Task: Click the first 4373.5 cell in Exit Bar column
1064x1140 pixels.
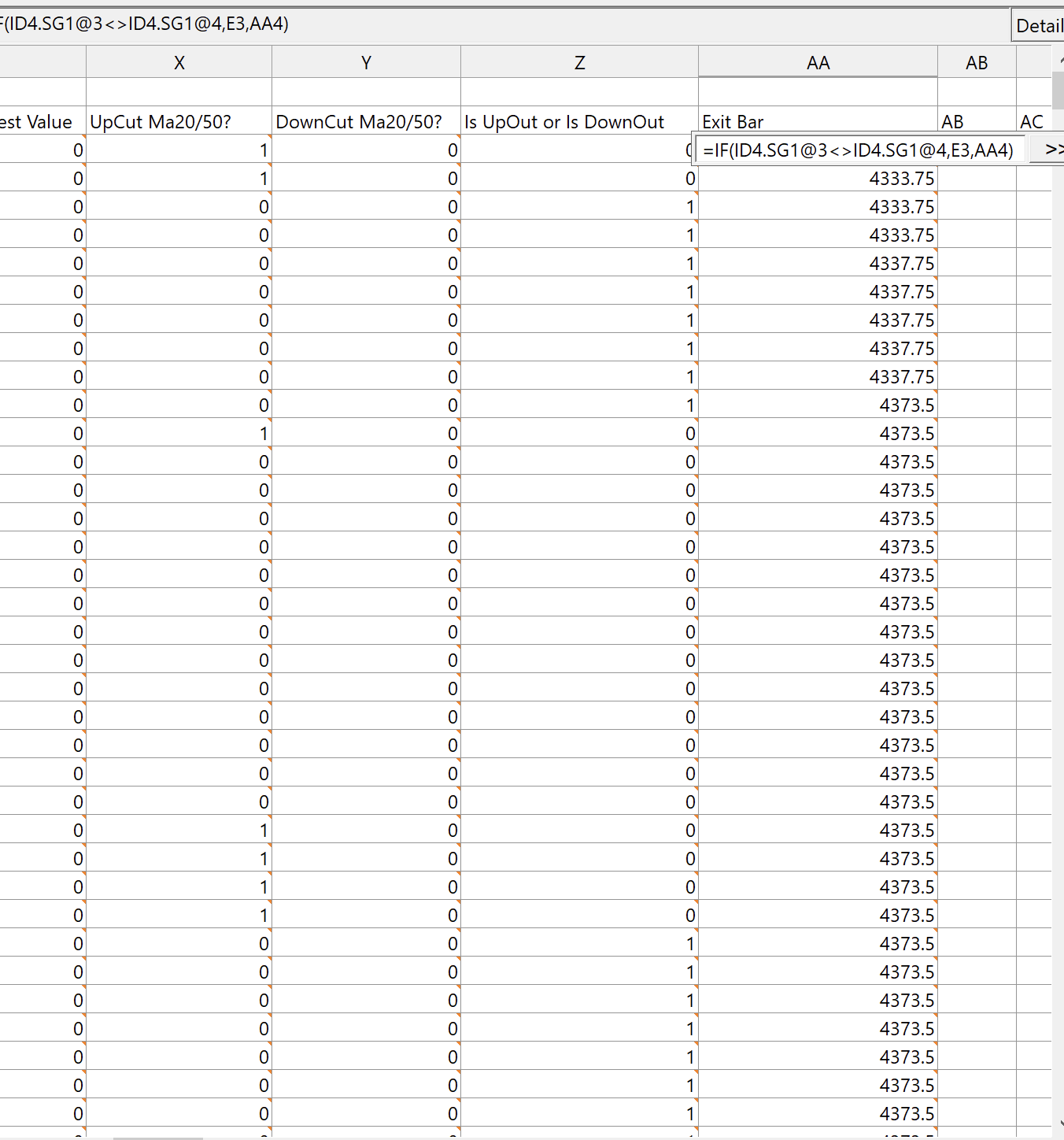Action: 818,405
